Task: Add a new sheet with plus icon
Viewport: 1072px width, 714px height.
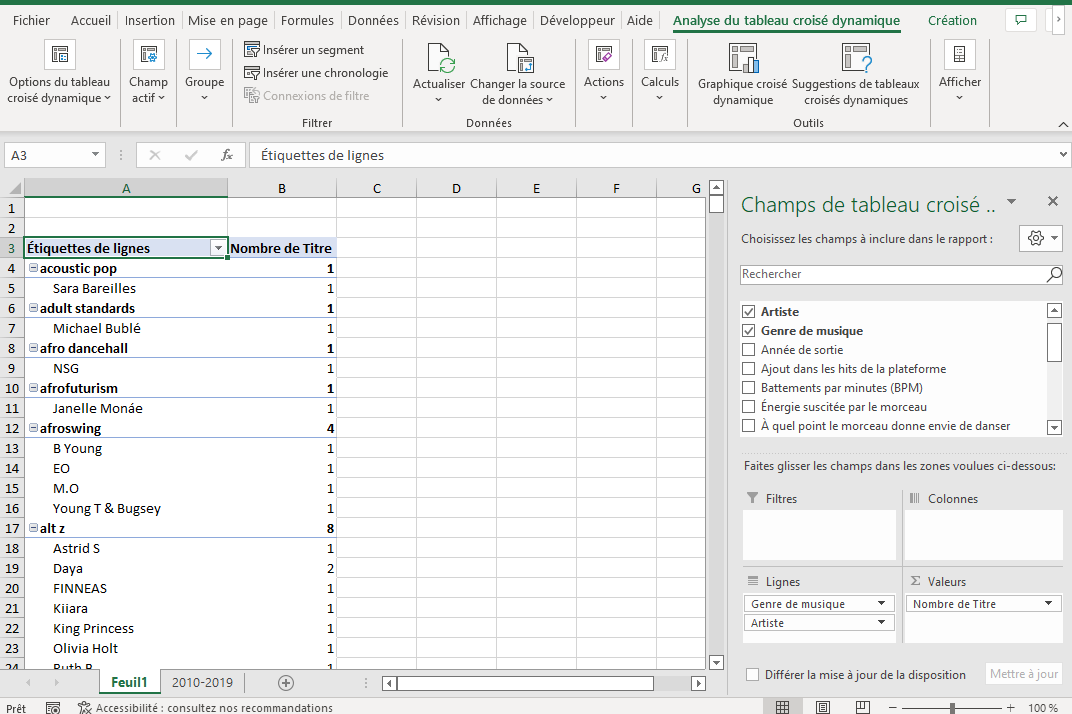Action: 286,683
